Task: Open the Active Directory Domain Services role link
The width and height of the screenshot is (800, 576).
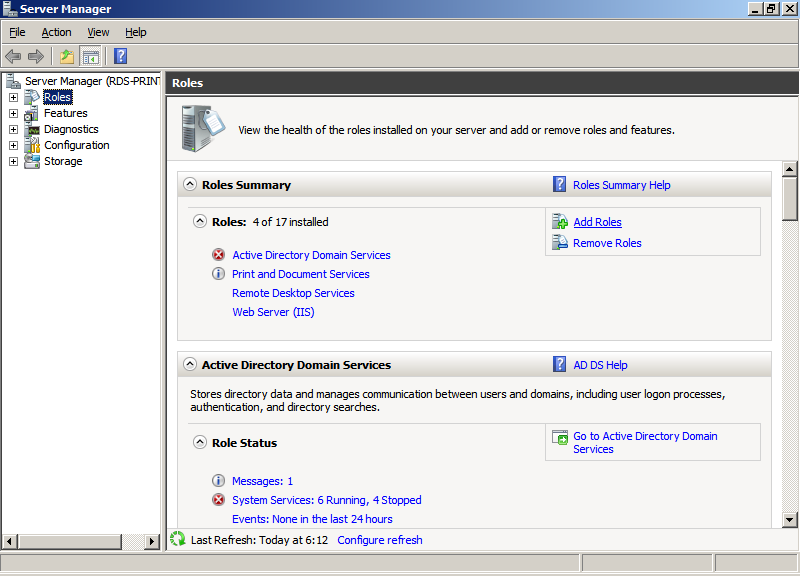Action: click(x=311, y=255)
